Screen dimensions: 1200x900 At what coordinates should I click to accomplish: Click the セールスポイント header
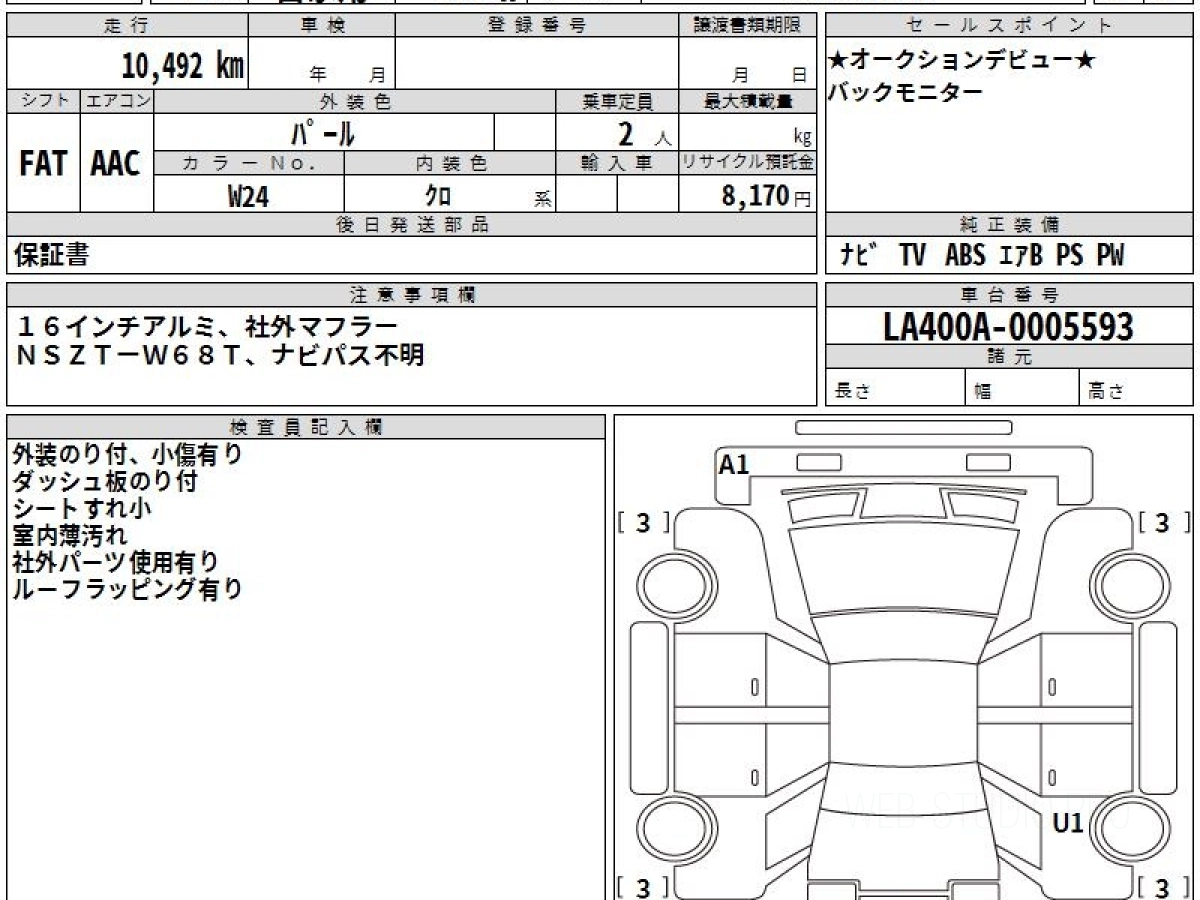click(1009, 26)
